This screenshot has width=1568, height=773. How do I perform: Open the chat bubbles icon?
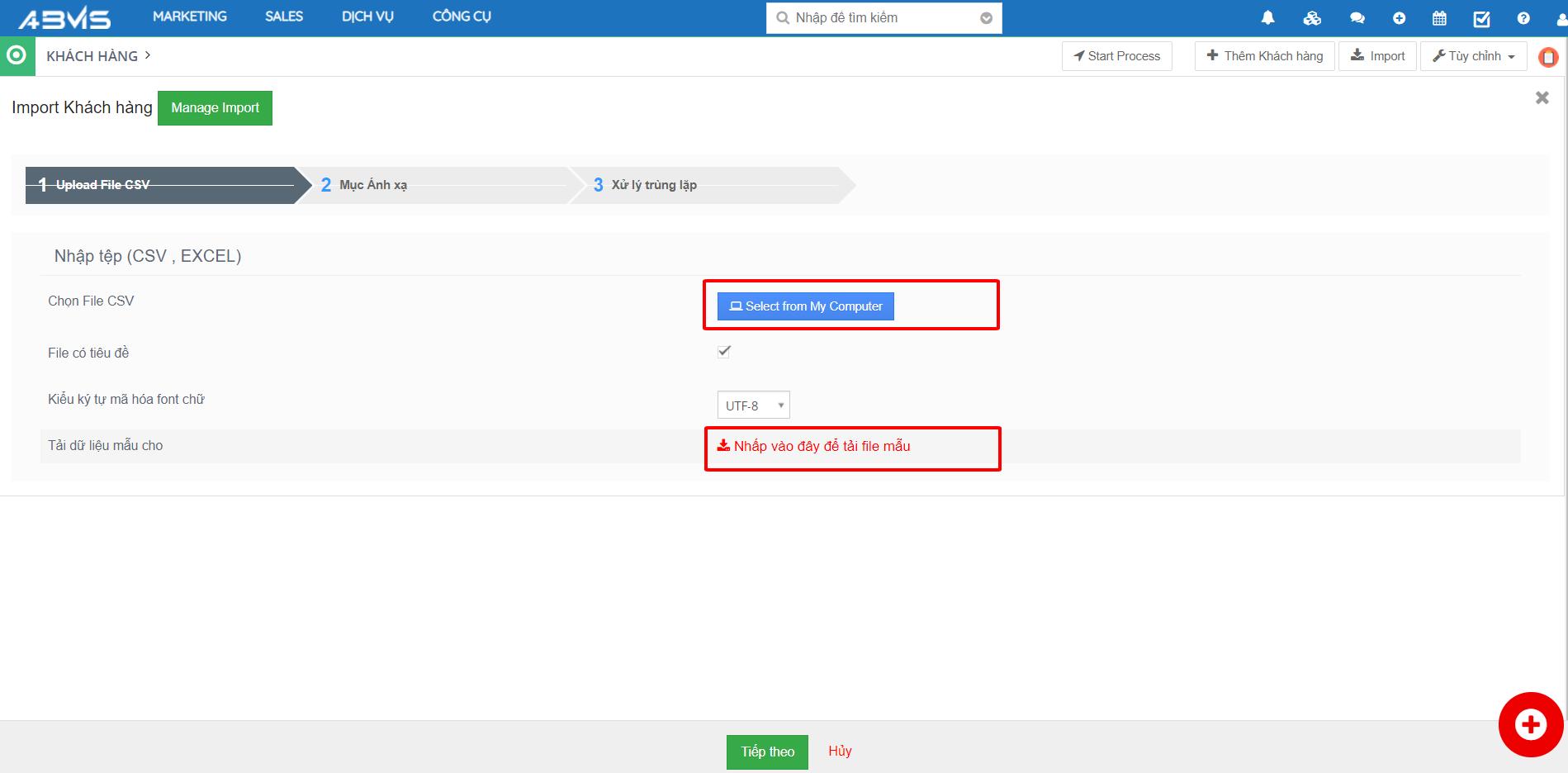pyautogui.click(x=1357, y=18)
